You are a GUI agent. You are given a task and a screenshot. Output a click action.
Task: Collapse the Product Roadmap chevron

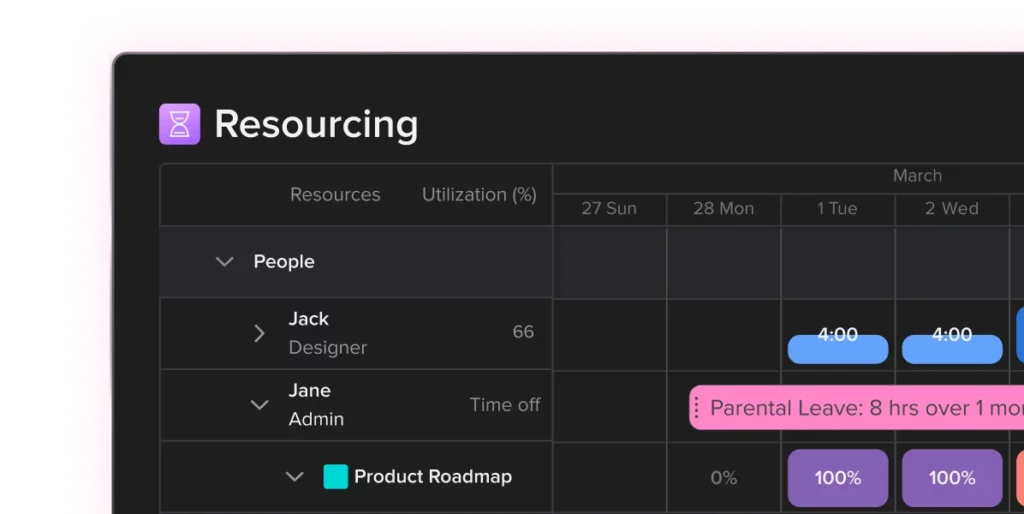[295, 477]
